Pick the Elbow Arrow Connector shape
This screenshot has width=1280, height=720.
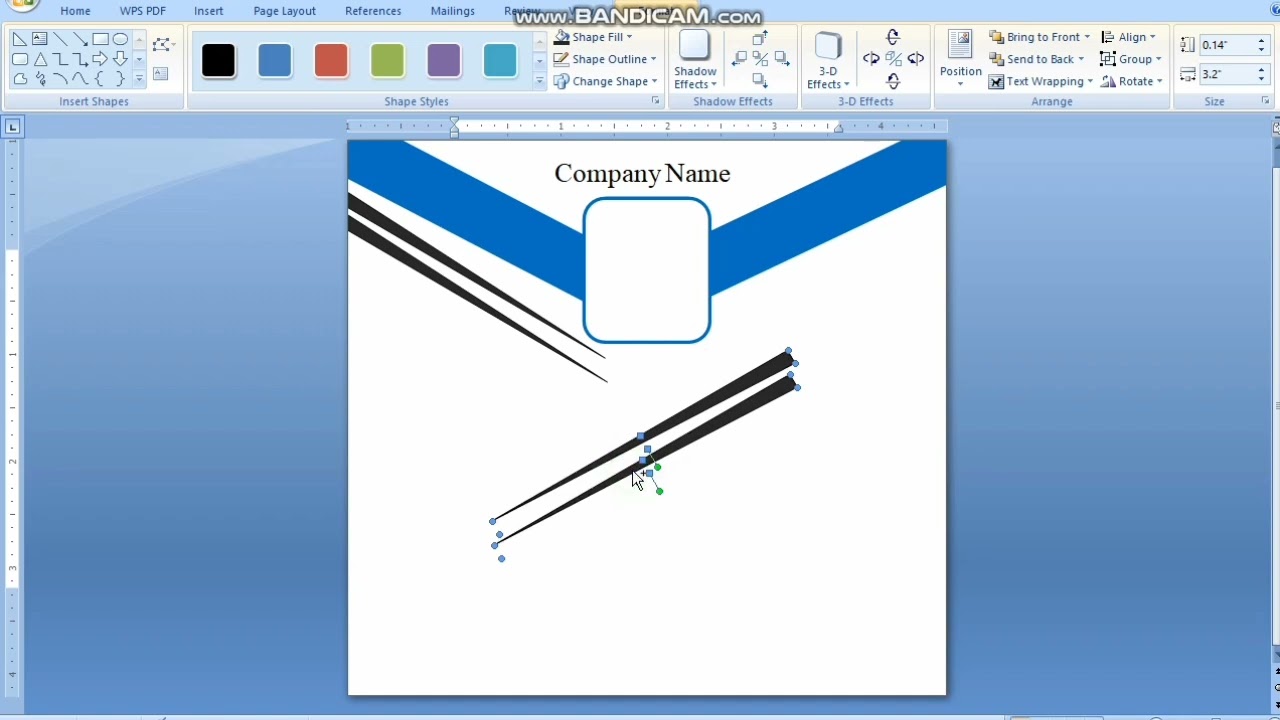point(80,59)
